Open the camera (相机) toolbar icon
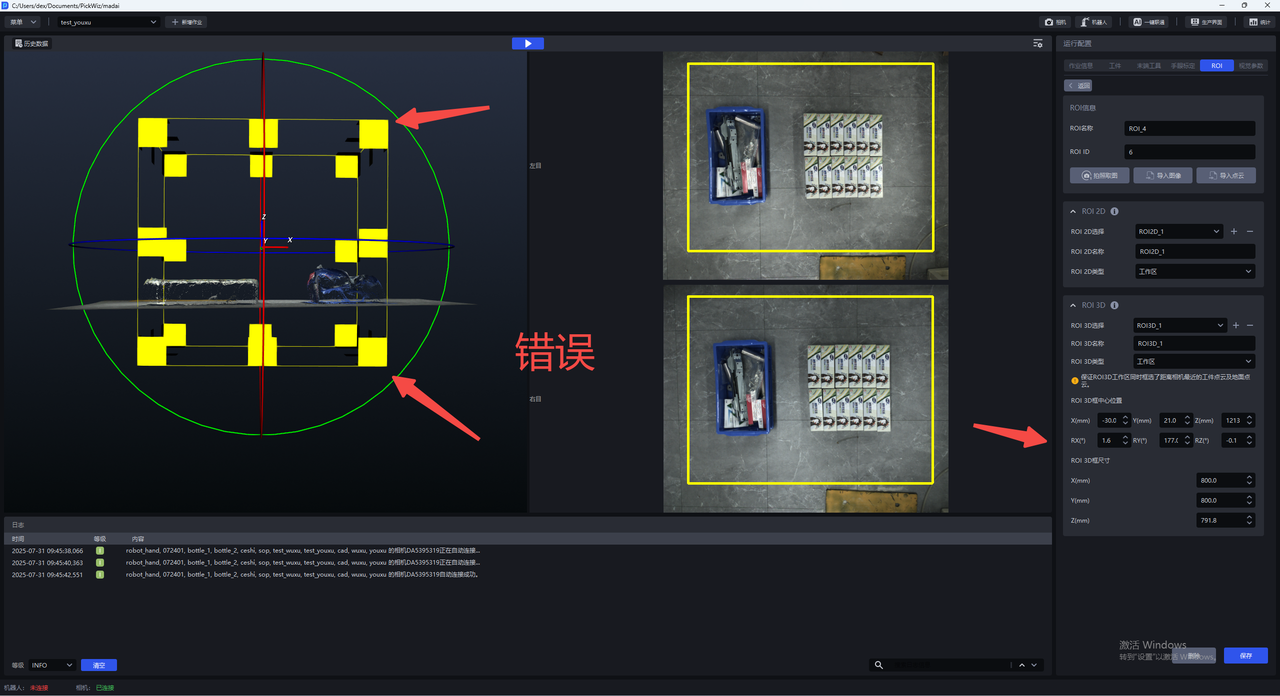The image size is (1280, 696). point(1055,22)
